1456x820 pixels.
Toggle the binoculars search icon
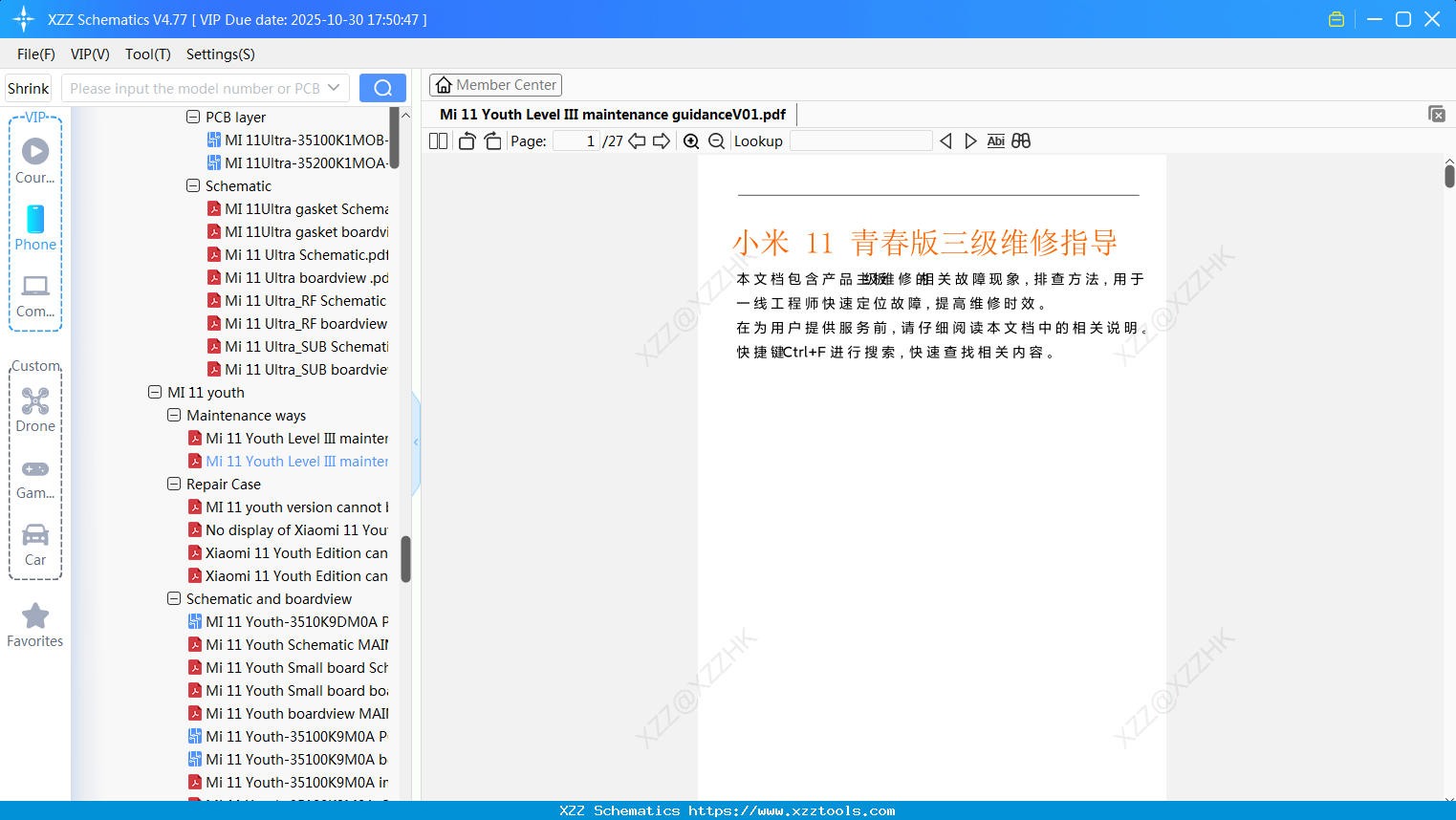1021,140
